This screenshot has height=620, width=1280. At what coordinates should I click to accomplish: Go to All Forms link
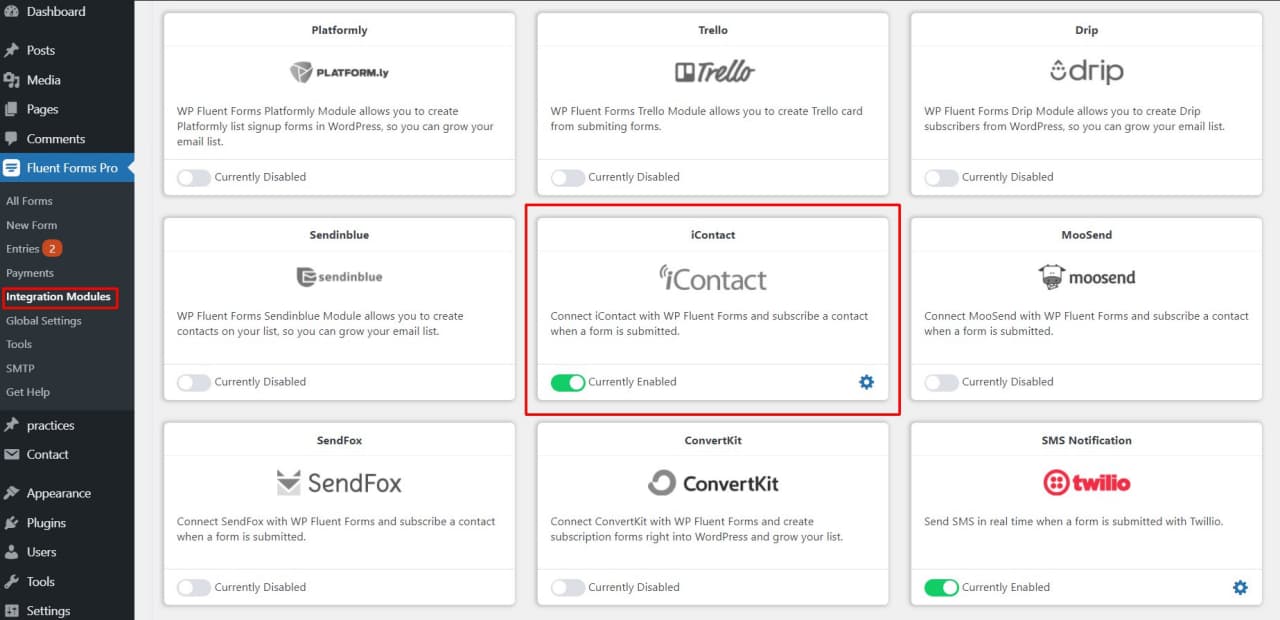tap(29, 201)
